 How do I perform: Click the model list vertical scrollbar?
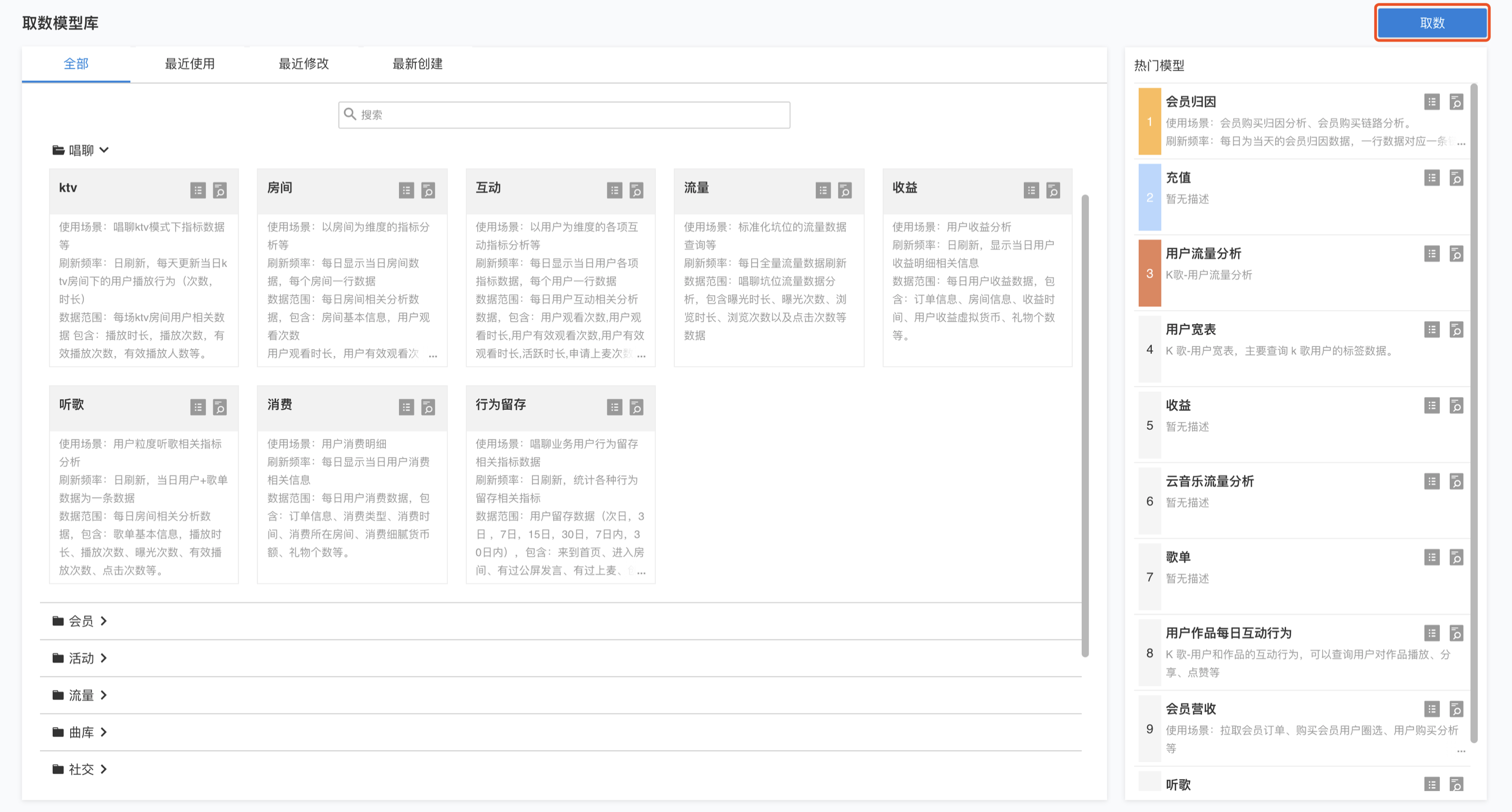(1085, 426)
